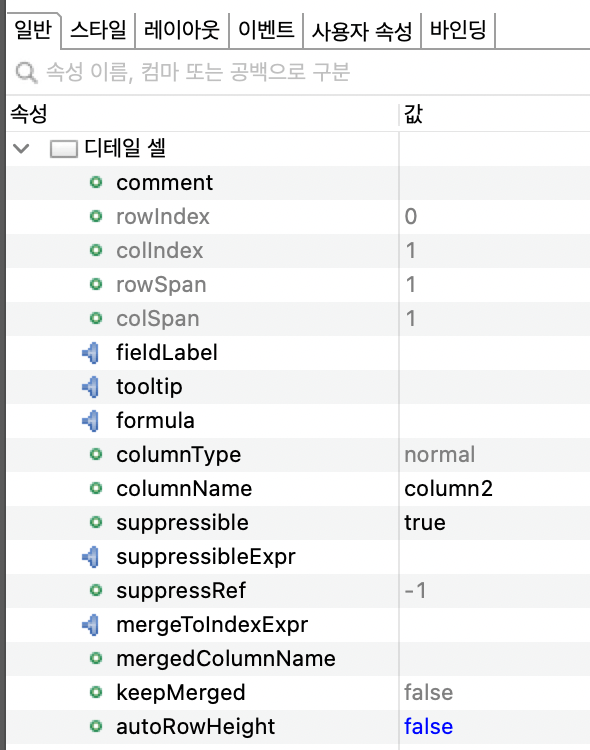Click the search magnifier icon
The height and width of the screenshot is (750, 590).
point(26,73)
